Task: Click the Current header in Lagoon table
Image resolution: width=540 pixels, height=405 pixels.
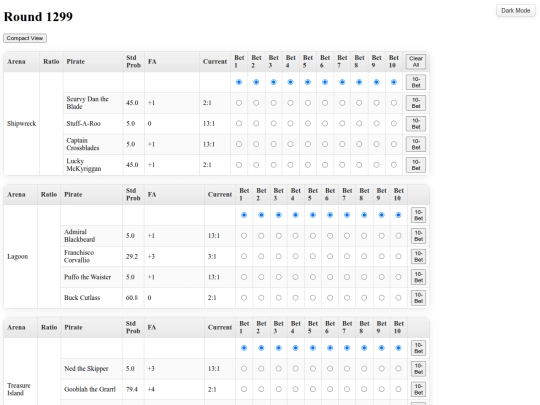Action: point(220,195)
